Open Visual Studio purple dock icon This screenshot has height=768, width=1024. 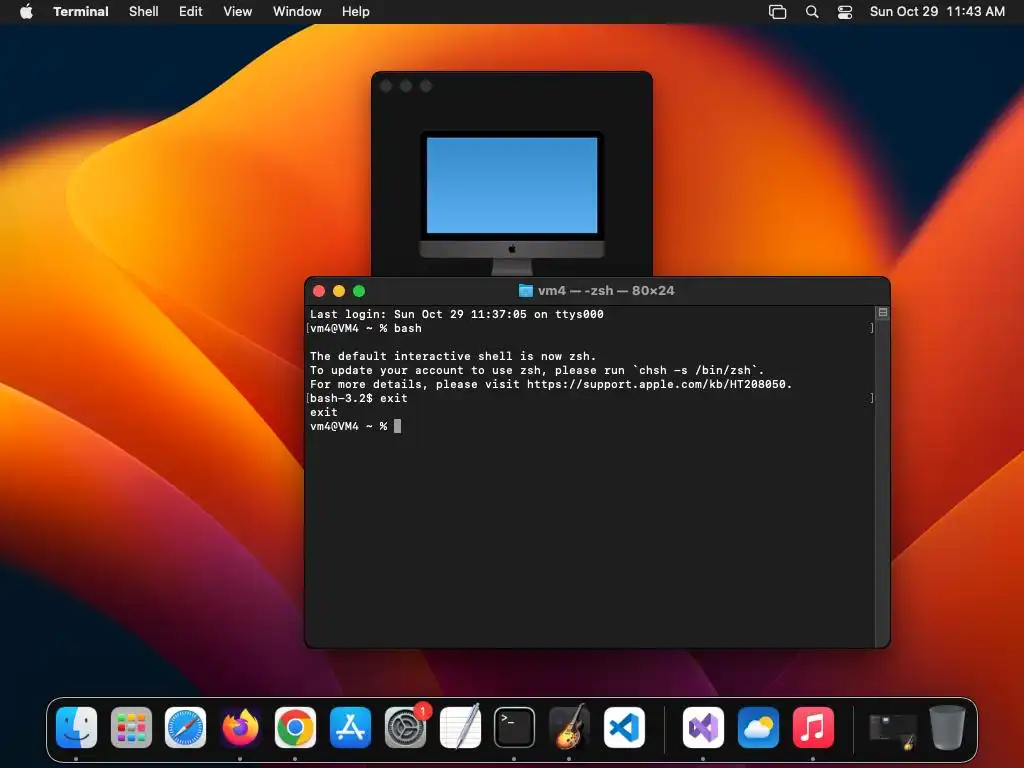703,727
